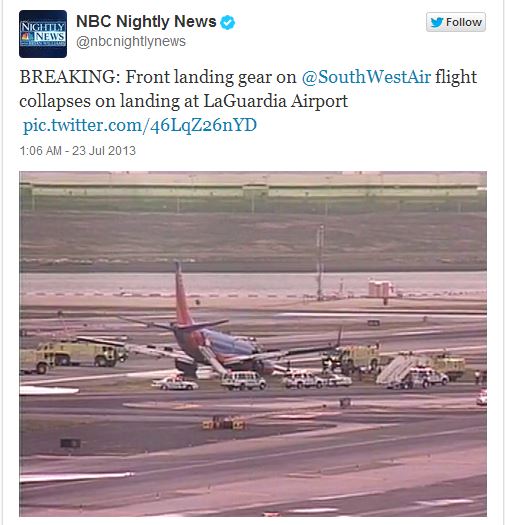Click the red airplane tail fin in the photo
Image resolution: width=505 pixels, height=525 pixels.
coord(182,295)
